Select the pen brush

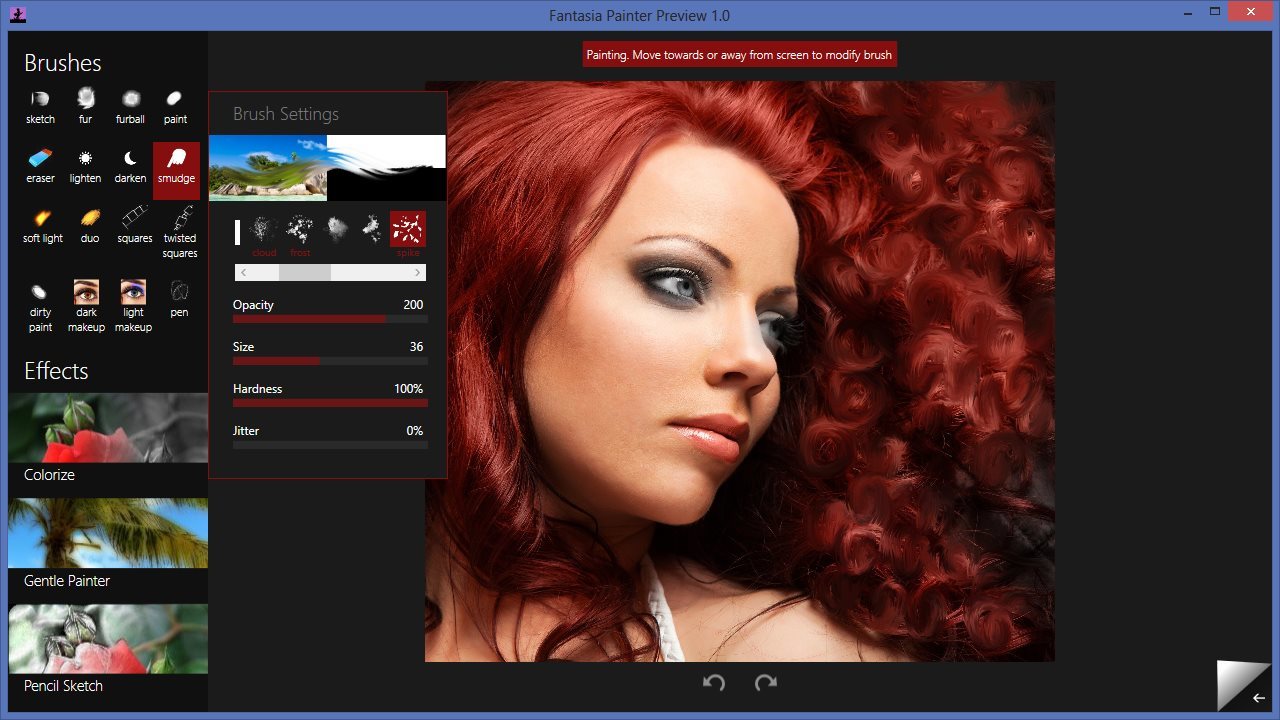click(179, 299)
